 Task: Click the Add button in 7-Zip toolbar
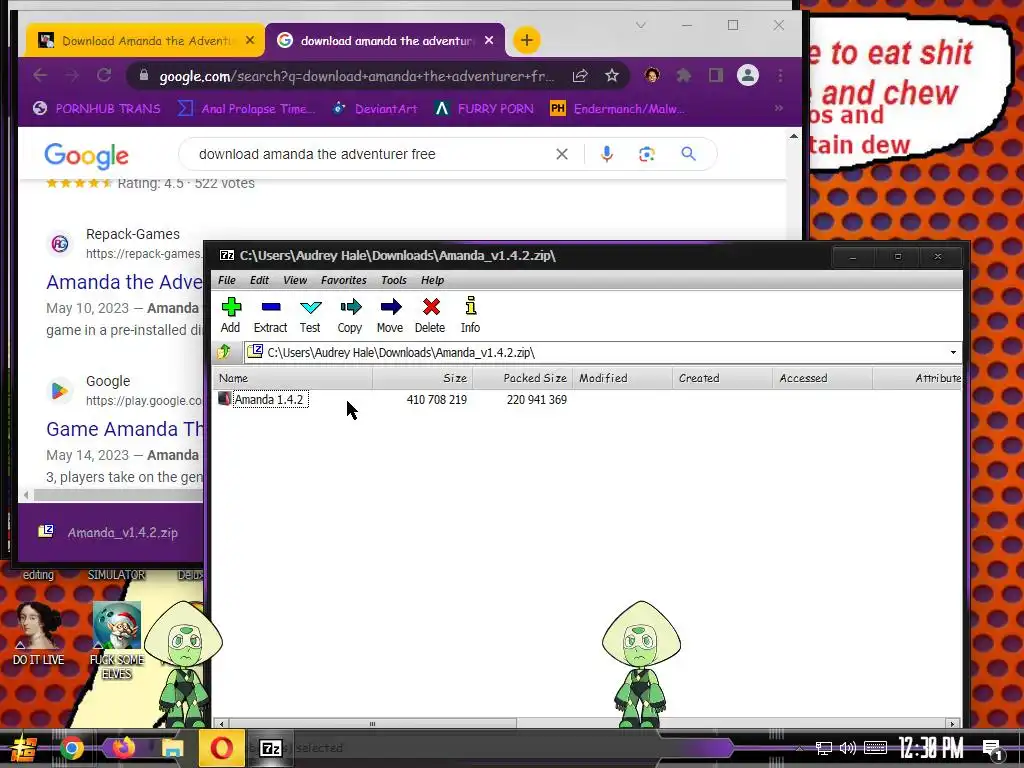click(x=231, y=315)
